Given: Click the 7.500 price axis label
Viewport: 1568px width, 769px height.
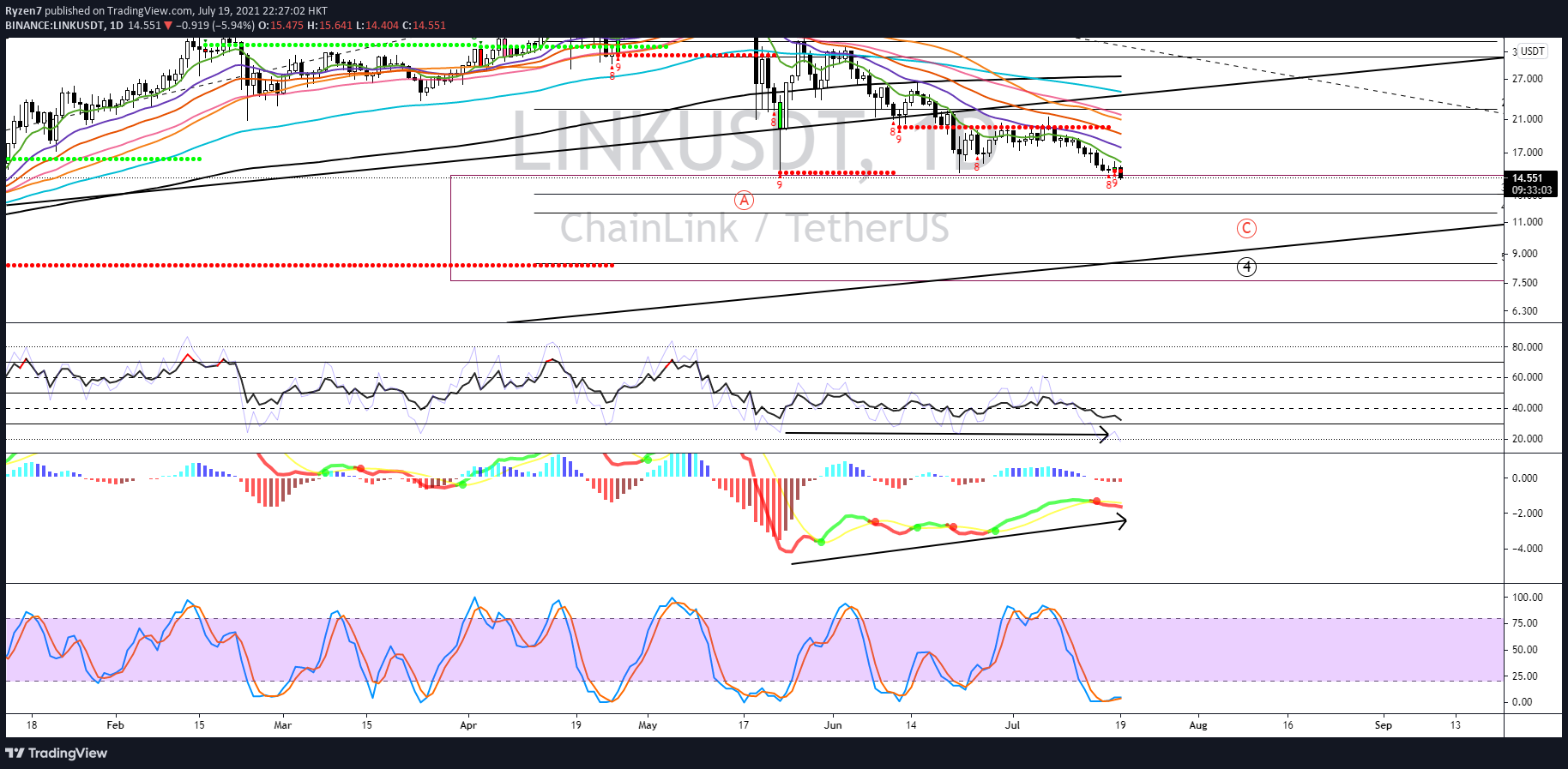Looking at the screenshot, I should [x=1525, y=283].
